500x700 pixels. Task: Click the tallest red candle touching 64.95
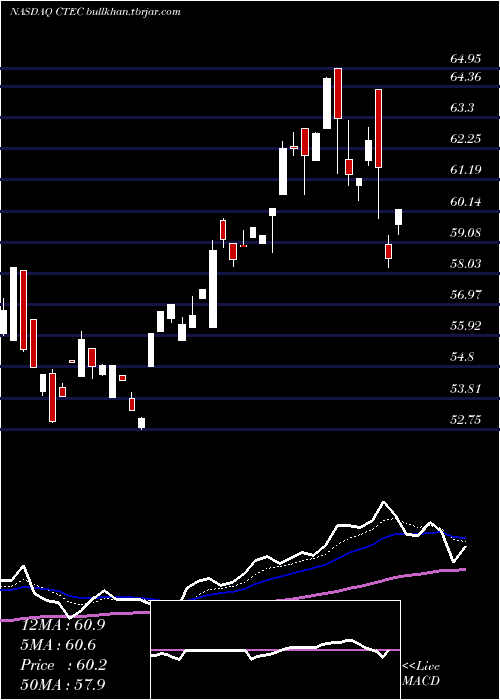click(338, 93)
